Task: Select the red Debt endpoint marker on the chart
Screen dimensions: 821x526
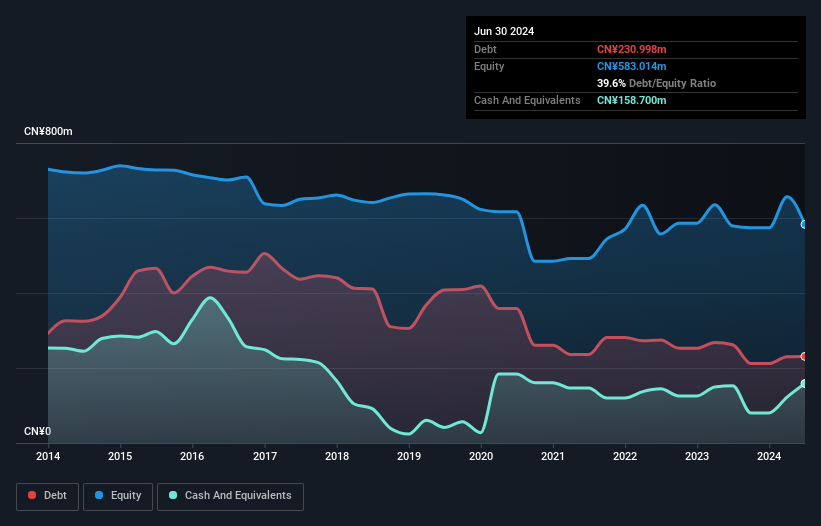Action: (x=804, y=356)
